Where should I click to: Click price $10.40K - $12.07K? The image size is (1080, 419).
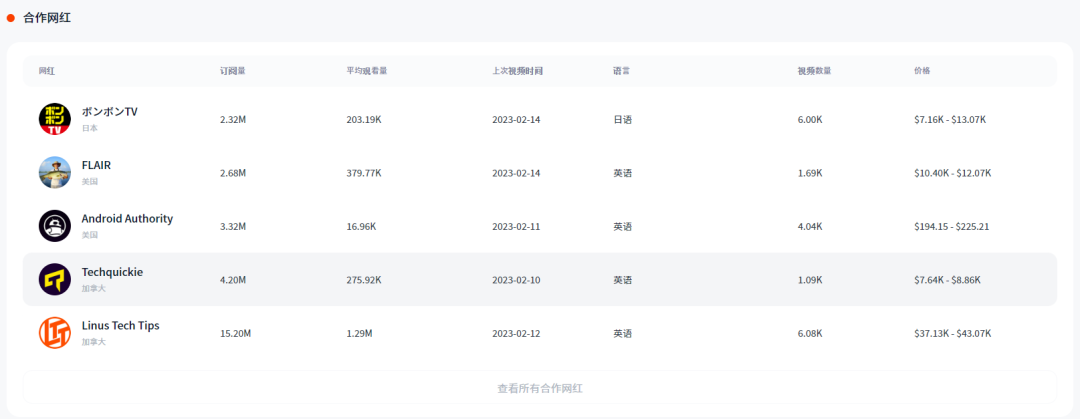click(953, 173)
